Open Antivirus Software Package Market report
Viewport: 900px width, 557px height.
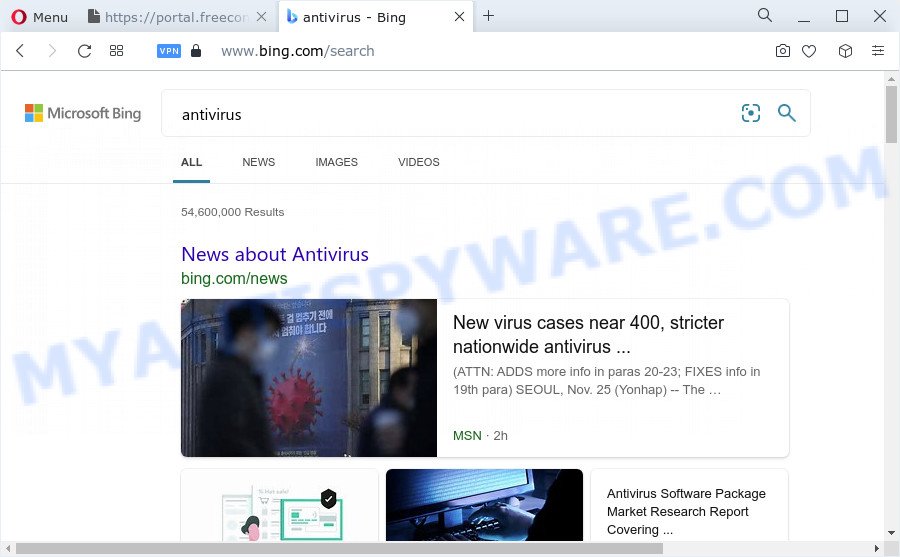click(x=686, y=512)
